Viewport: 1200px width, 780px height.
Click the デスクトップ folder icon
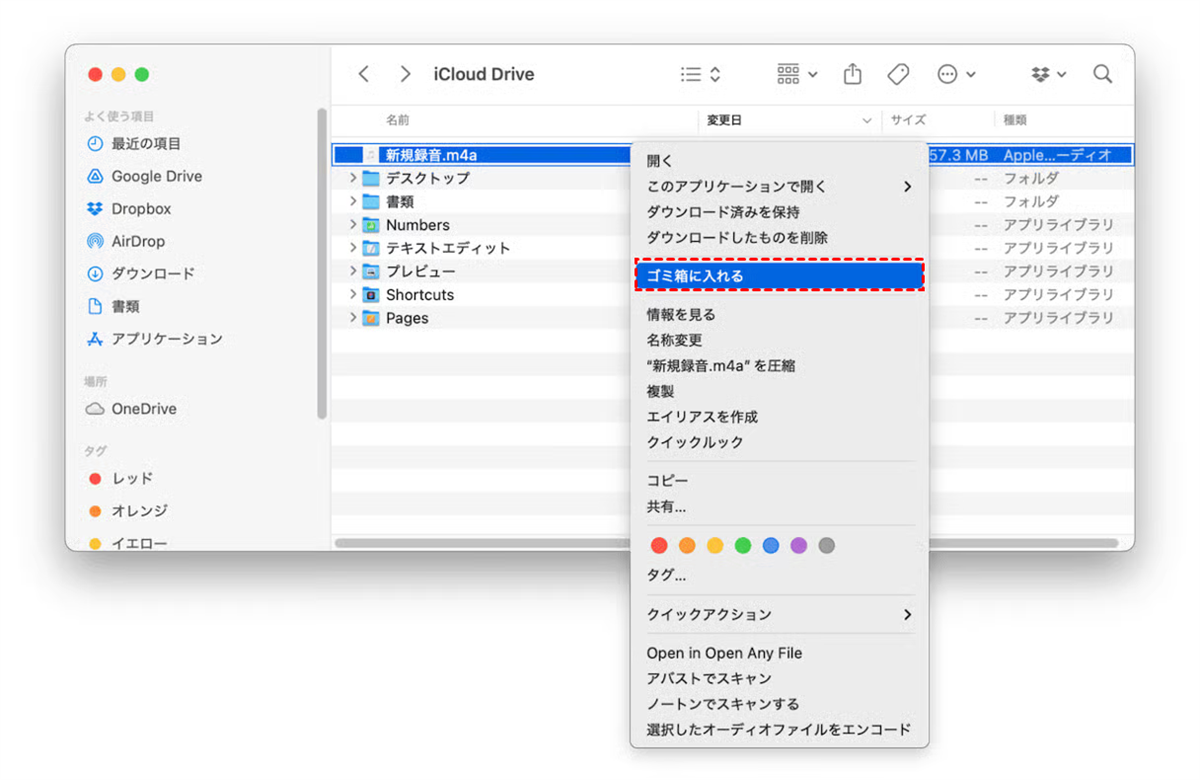(371, 178)
